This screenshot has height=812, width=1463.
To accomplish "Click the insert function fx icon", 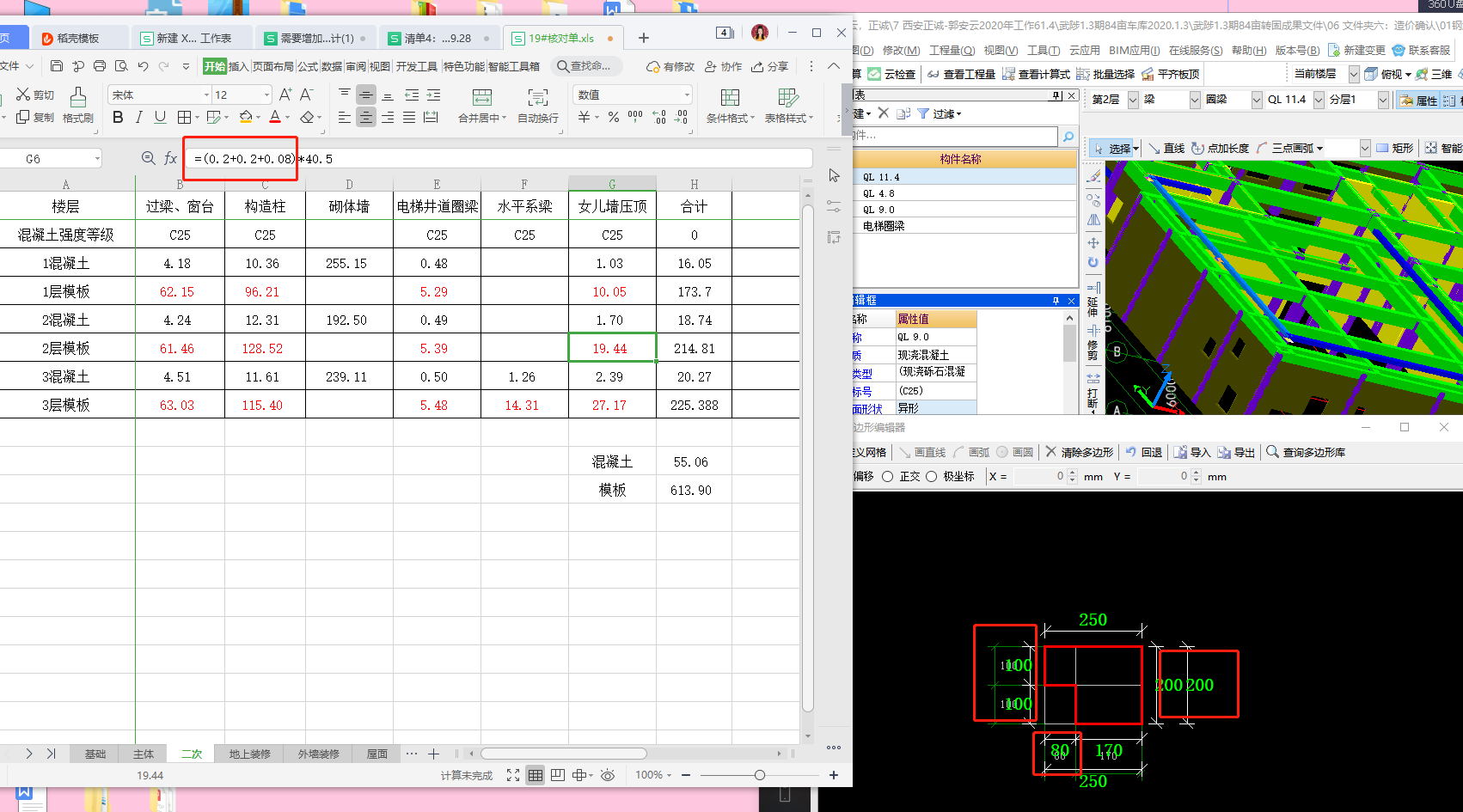I will [x=171, y=158].
